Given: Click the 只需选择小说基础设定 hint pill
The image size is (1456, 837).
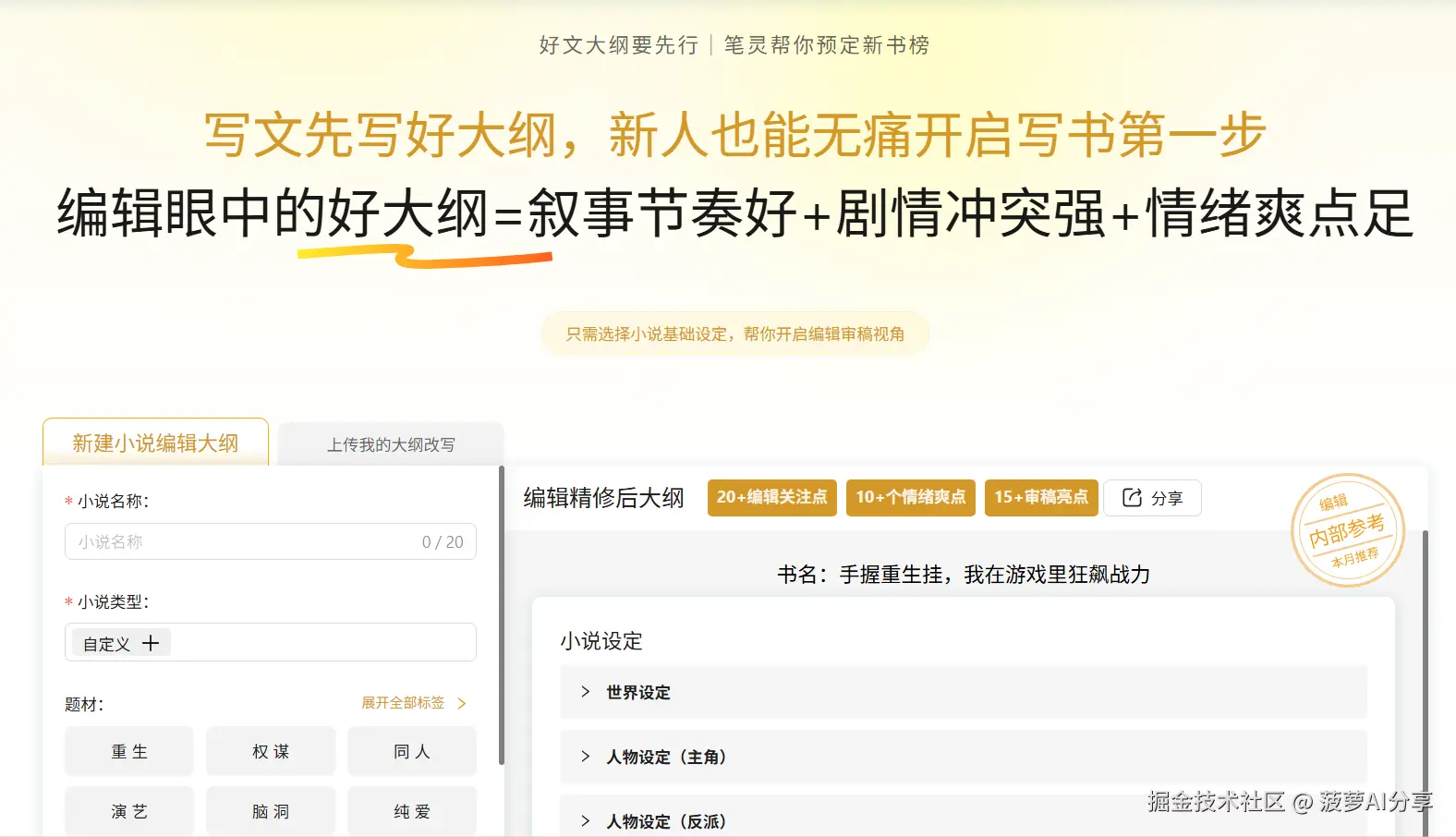Looking at the screenshot, I should click(x=734, y=334).
